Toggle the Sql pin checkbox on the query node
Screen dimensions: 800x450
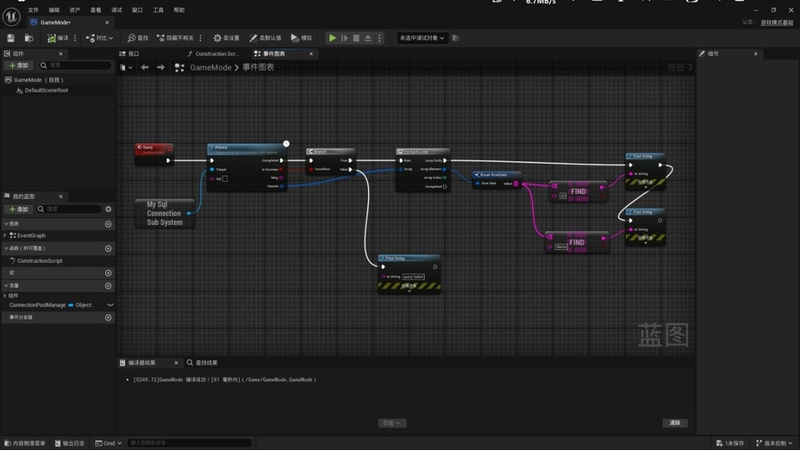point(225,179)
